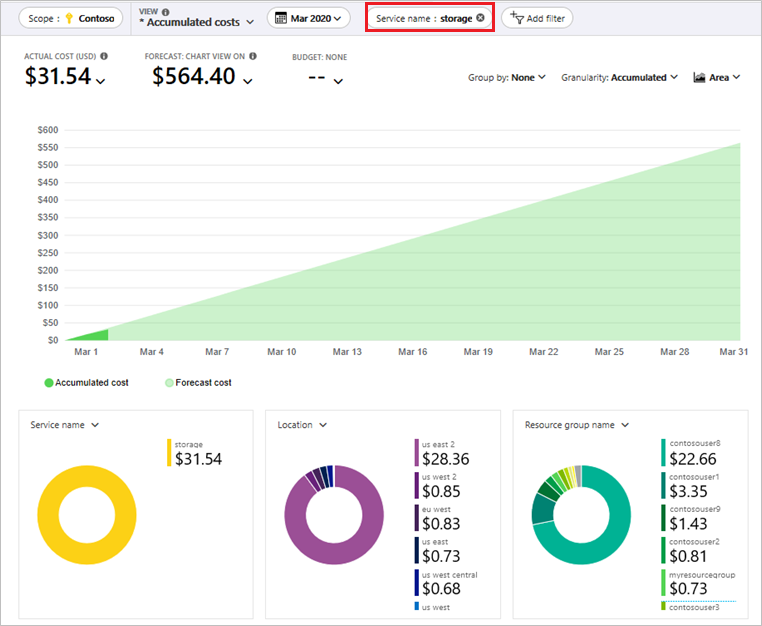Open the Area chart type selector

pos(717,78)
